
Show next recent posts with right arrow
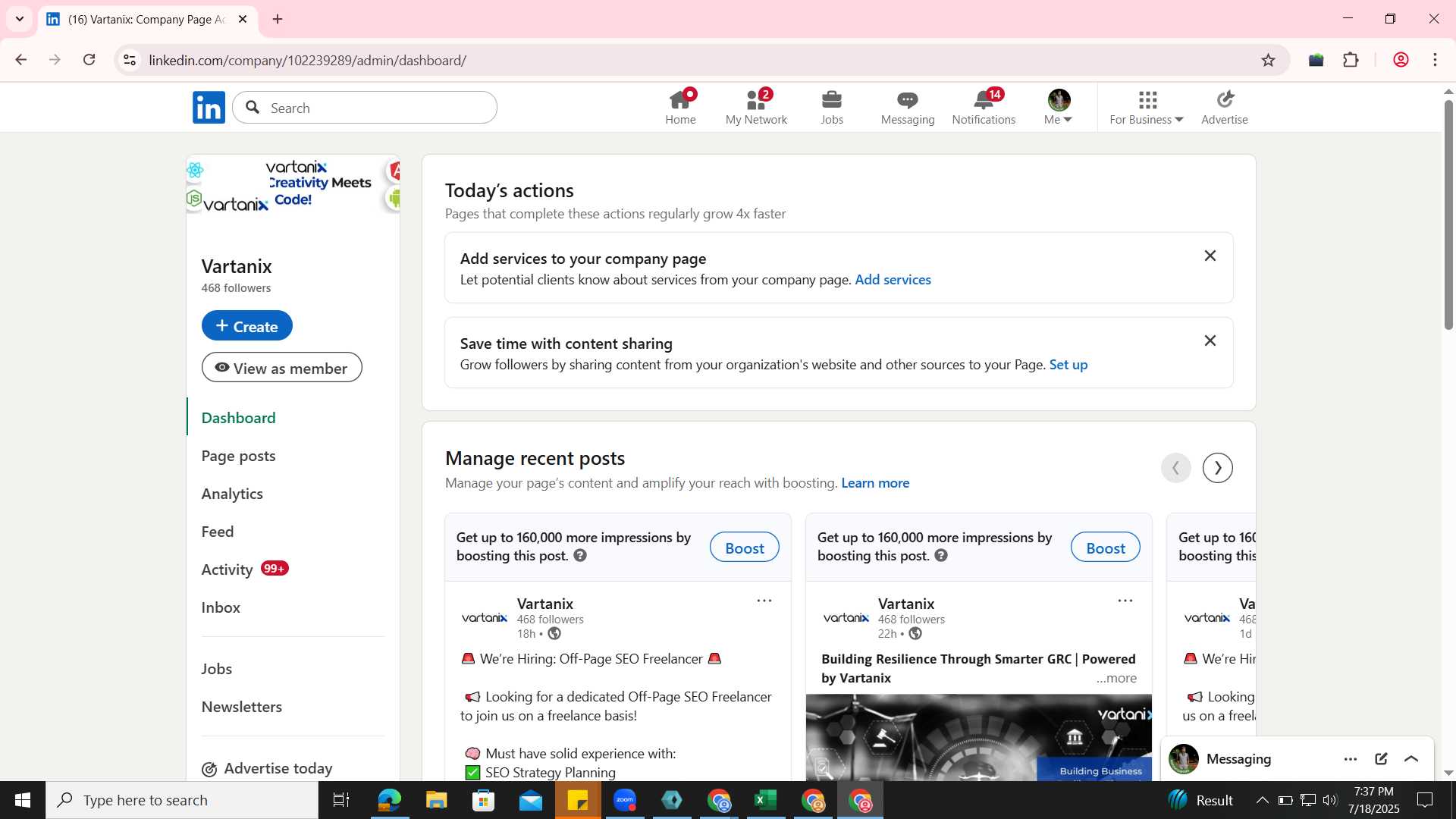click(1218, 468)
